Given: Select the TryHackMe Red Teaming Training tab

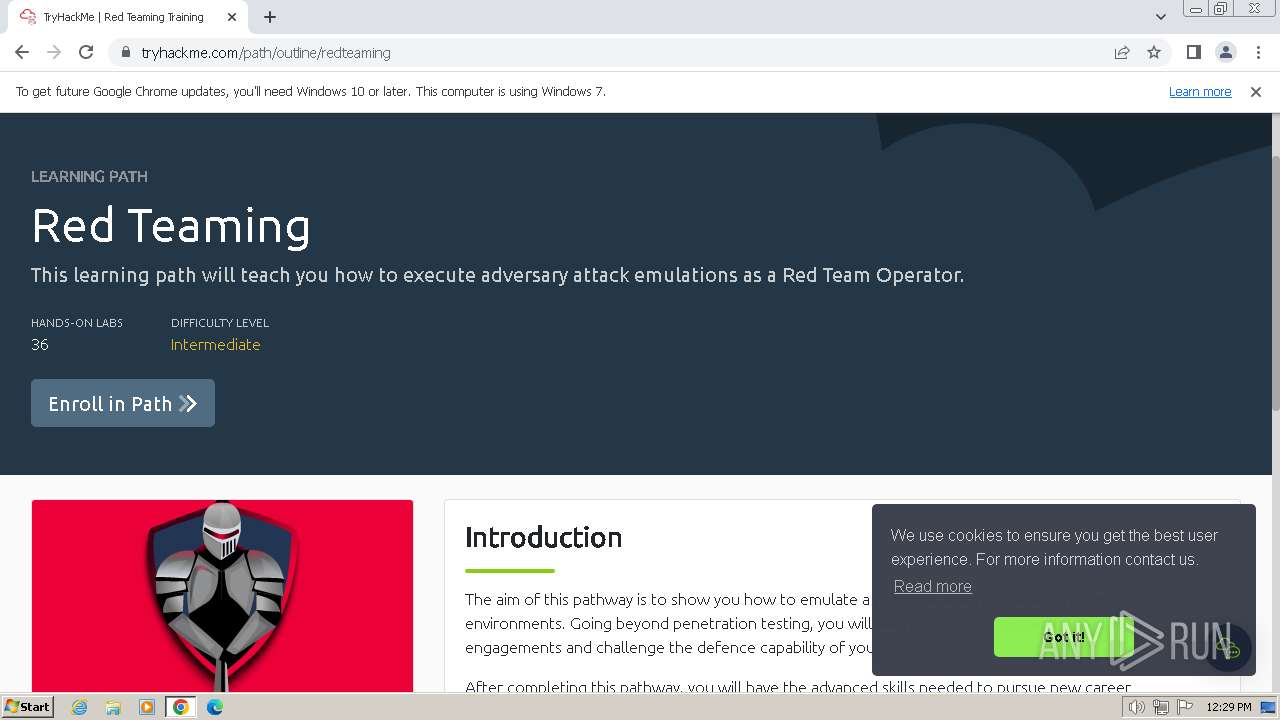Looking at the screenshot, I should pos(128,17).
